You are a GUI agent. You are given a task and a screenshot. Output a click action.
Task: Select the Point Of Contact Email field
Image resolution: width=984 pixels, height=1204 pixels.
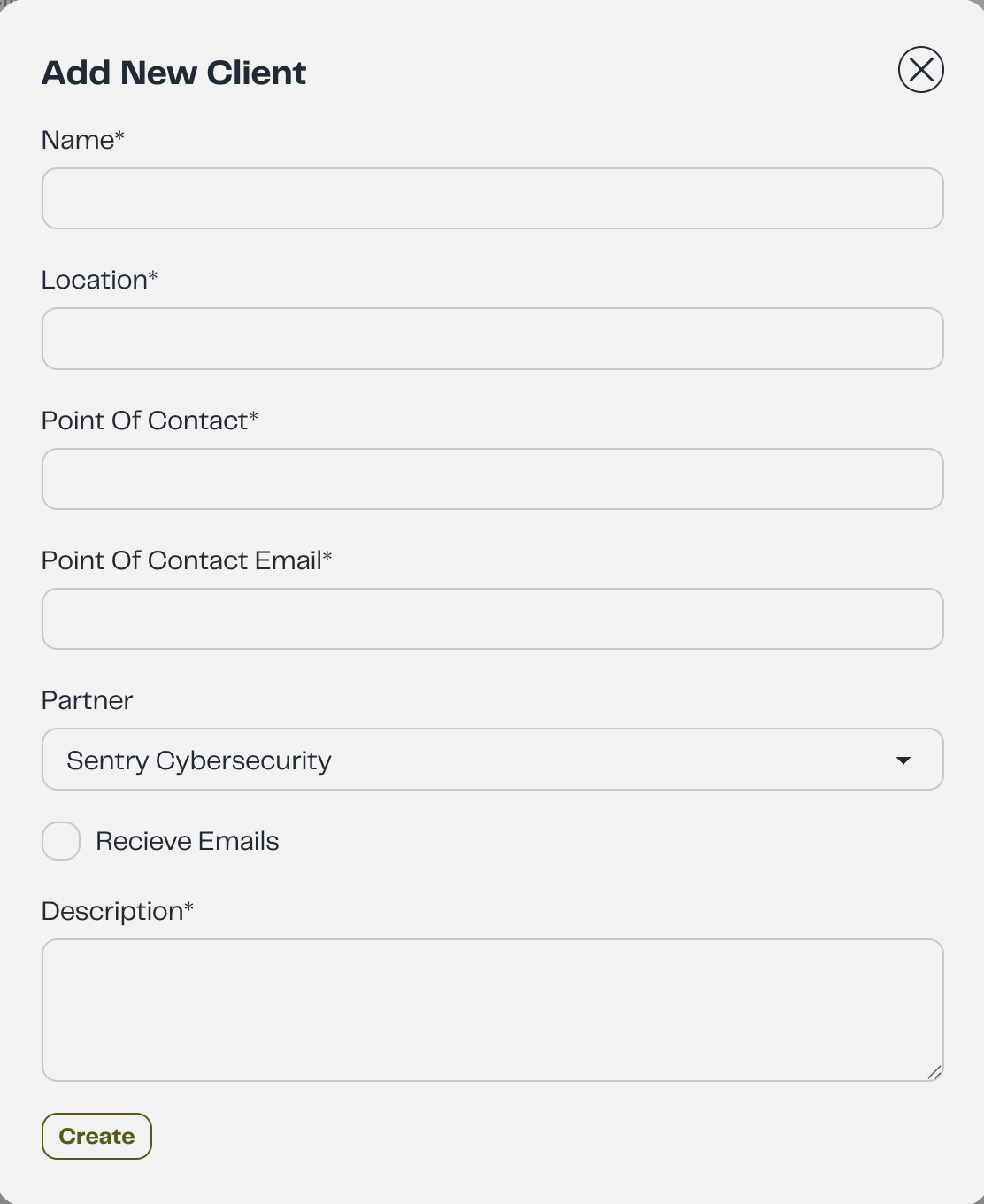point(492,618)
